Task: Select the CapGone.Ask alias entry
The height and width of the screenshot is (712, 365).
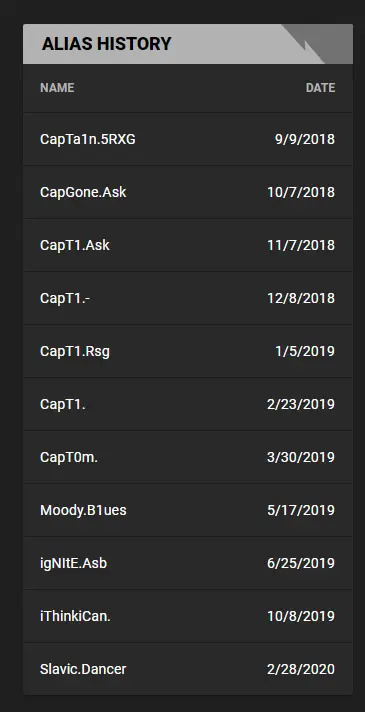Action: [x=187, y=193]
